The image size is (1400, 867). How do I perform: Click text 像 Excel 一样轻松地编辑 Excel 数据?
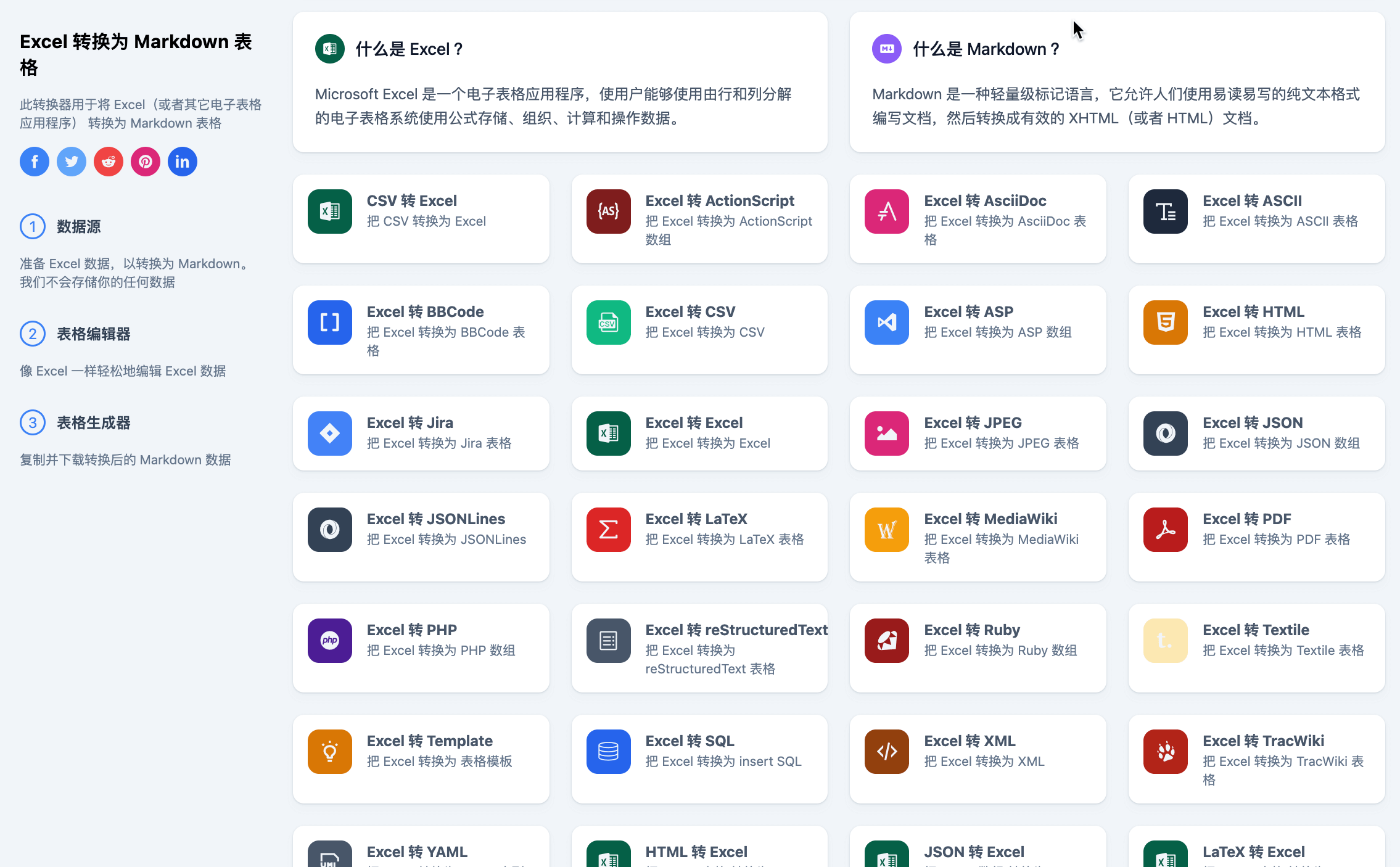tap(123, 371)
